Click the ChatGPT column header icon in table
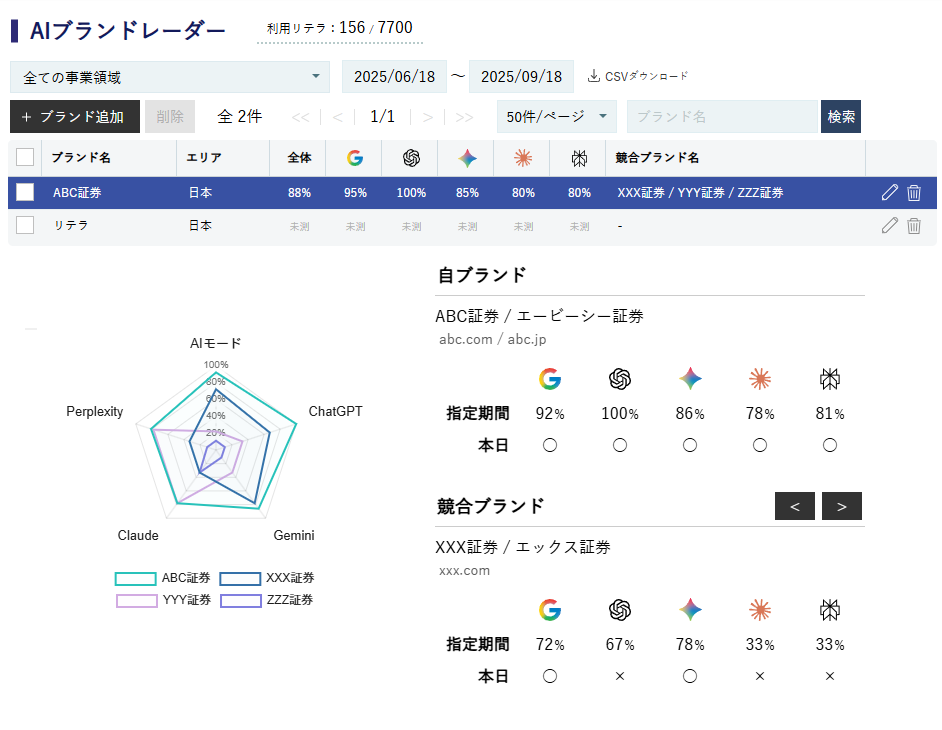This screenshot has width=942, height=730. tap(412, 158)
